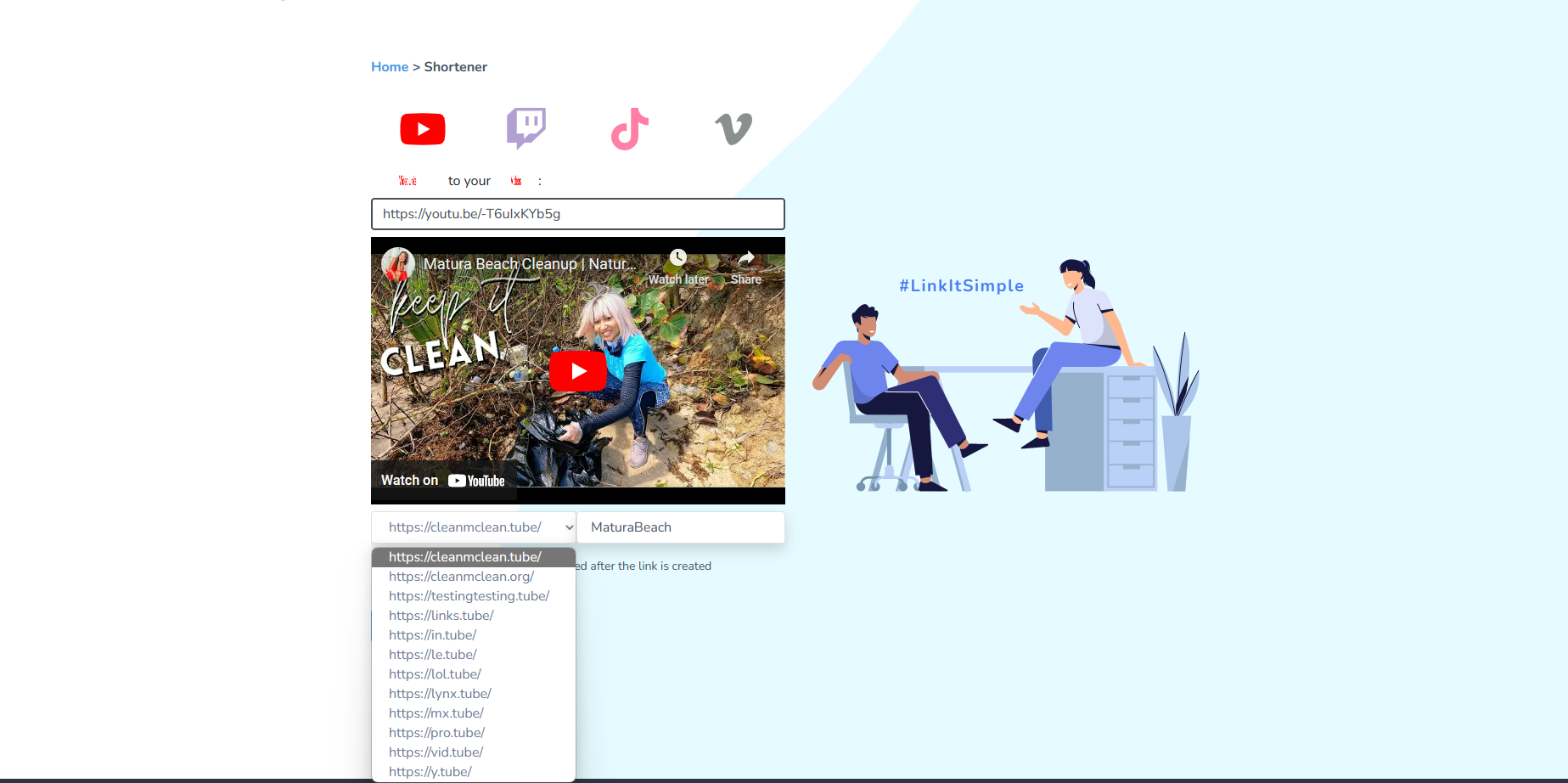Select the Twitch platform icon

(x=526, y=128)
